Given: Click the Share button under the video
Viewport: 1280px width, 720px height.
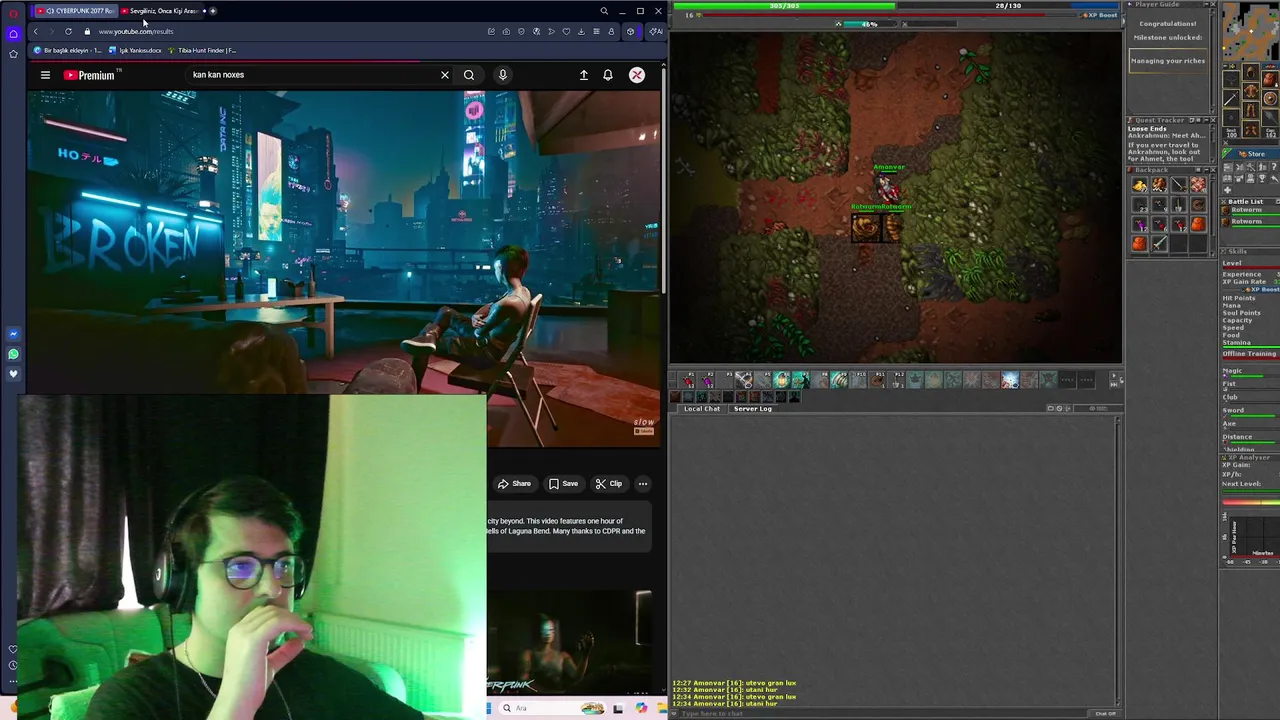Looking at the screenshot, I should (x=515, y=484).
